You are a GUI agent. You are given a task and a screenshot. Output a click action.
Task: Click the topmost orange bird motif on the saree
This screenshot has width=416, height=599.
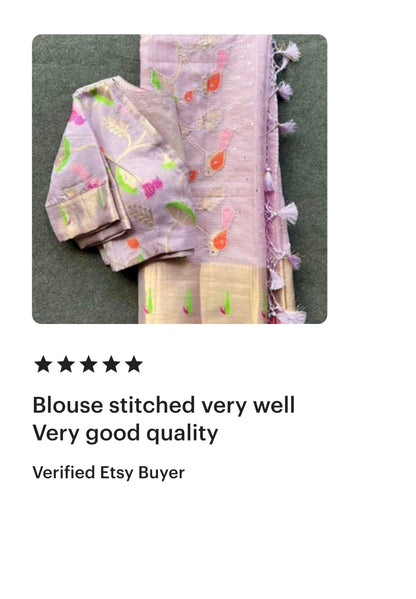tap(213, 82)
